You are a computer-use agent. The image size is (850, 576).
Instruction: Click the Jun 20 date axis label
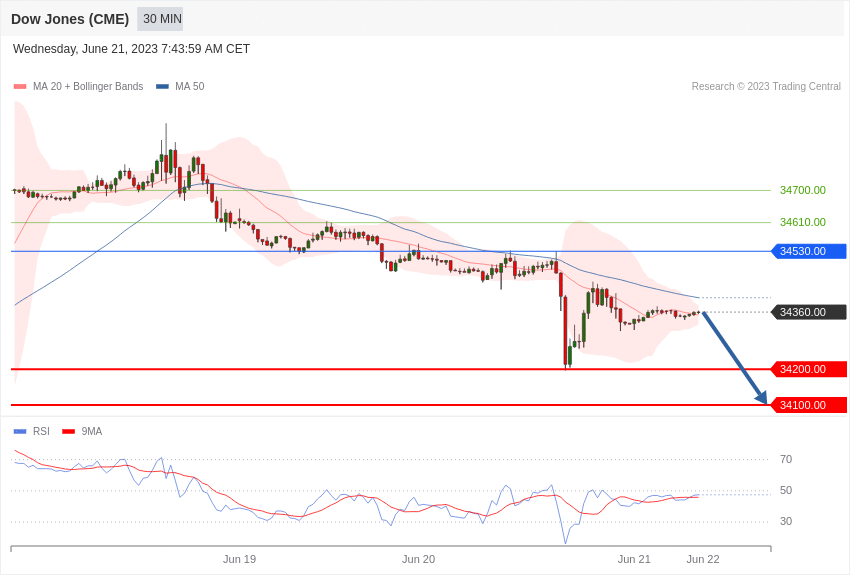tap(418, 559)
